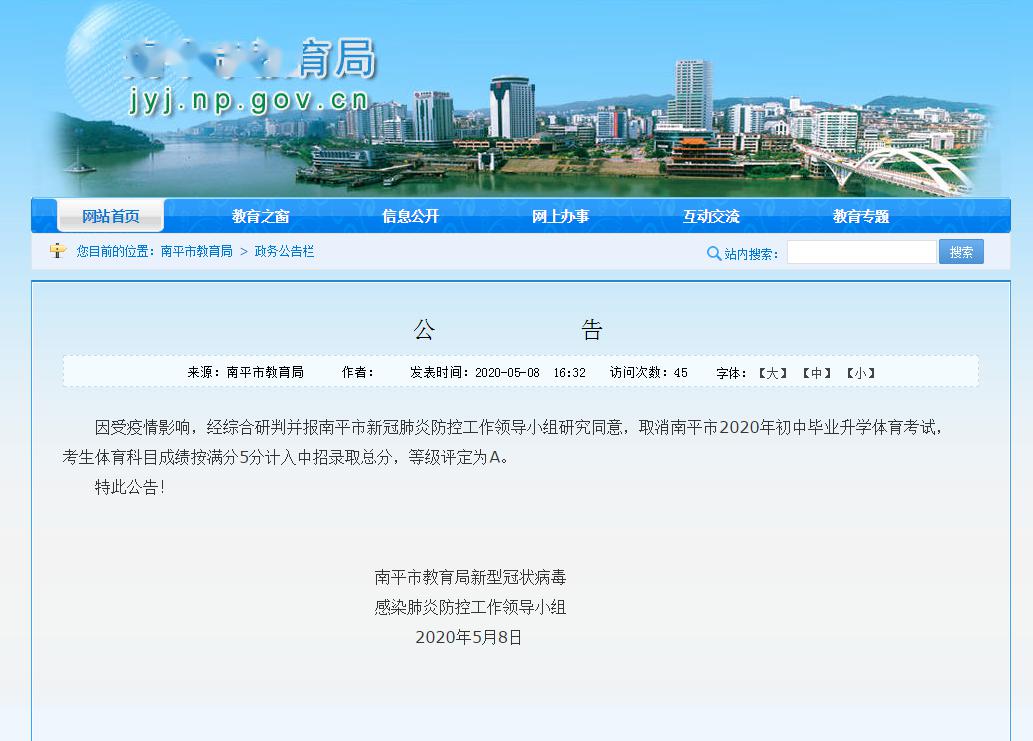
Task: Set font size to 中
Action: 817,373
